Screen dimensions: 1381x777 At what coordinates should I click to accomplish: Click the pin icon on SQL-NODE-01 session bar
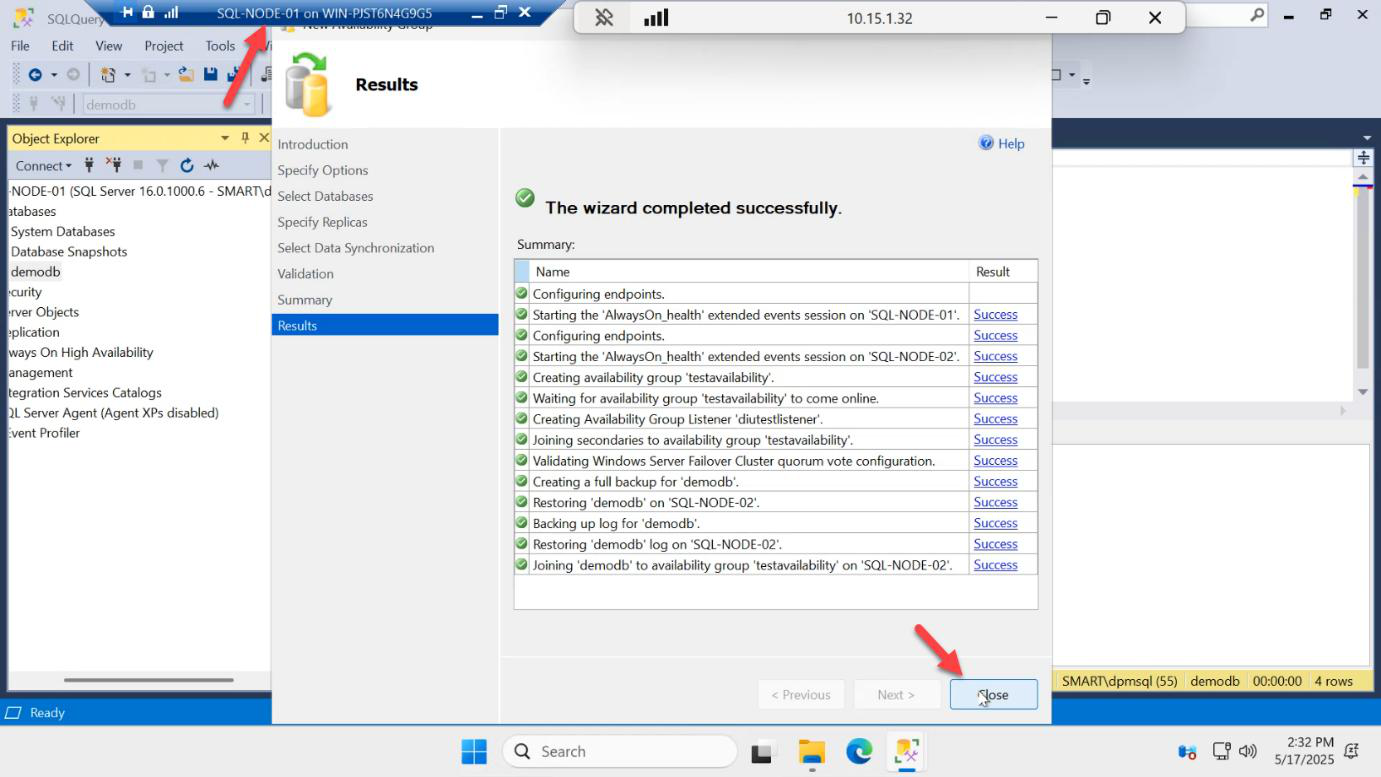[127, 13]
